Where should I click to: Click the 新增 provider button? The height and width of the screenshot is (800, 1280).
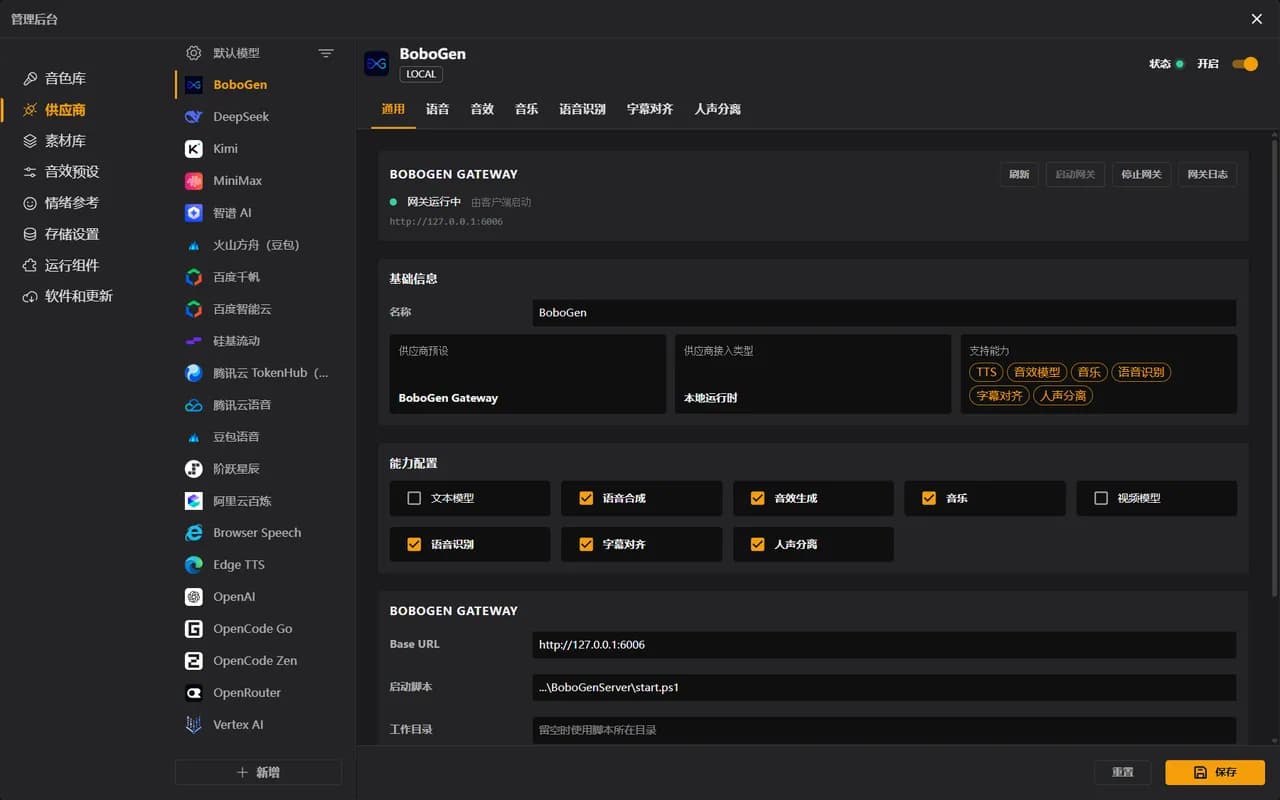pos(258,772)
